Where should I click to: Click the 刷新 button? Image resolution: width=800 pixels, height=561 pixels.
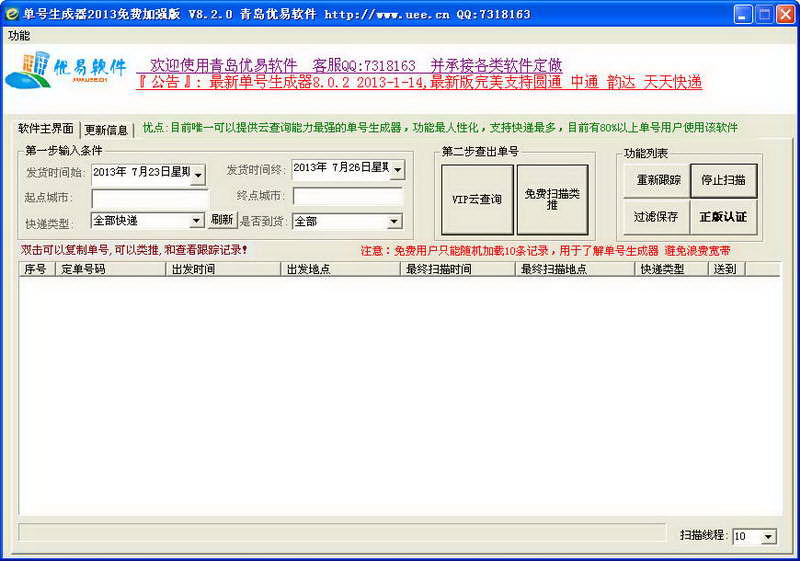pos(222,220)
